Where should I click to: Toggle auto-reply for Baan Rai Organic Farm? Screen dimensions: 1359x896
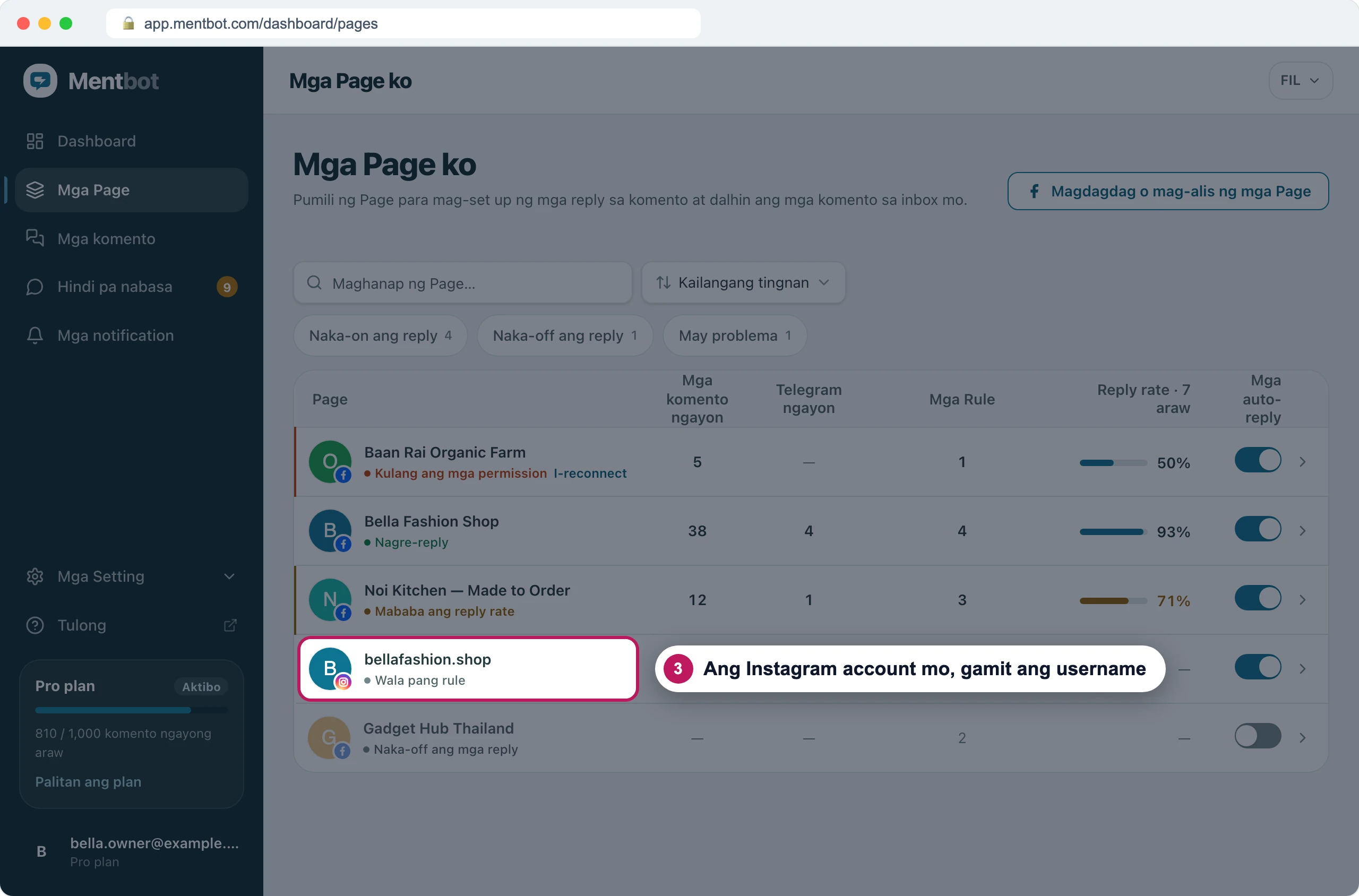click(x=1257, y=460)
